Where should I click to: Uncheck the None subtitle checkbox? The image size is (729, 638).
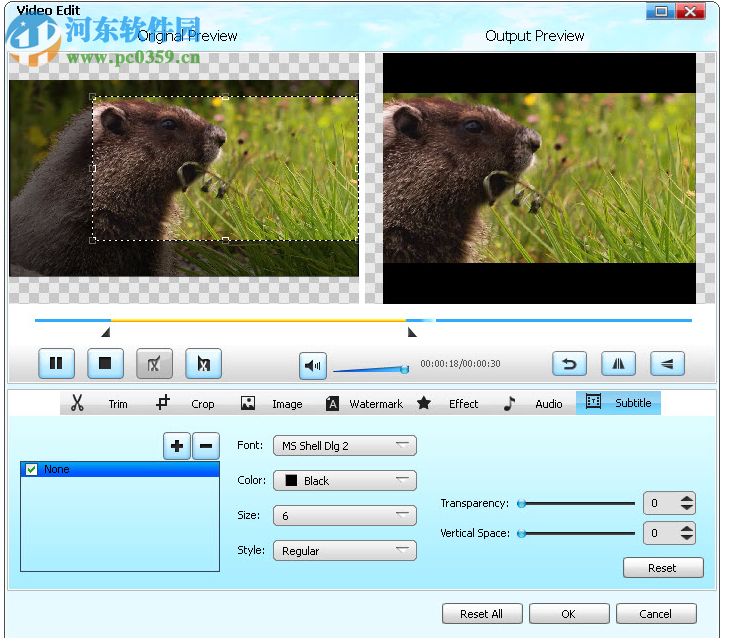[32, 469]
